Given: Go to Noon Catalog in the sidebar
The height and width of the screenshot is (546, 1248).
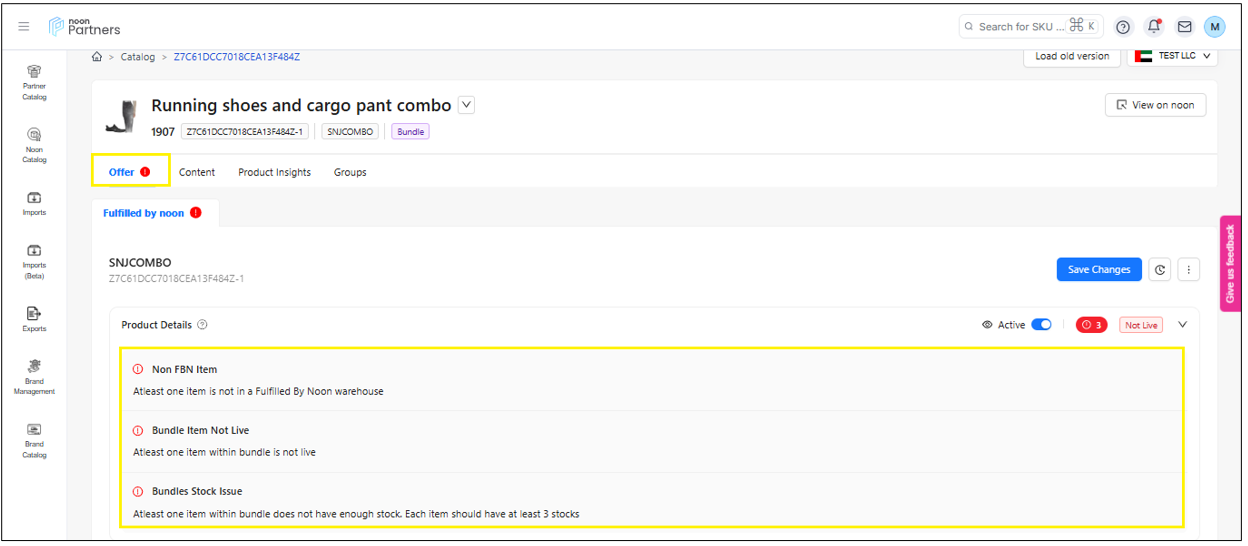Looking at the screenshot, I should pos(34,135).
